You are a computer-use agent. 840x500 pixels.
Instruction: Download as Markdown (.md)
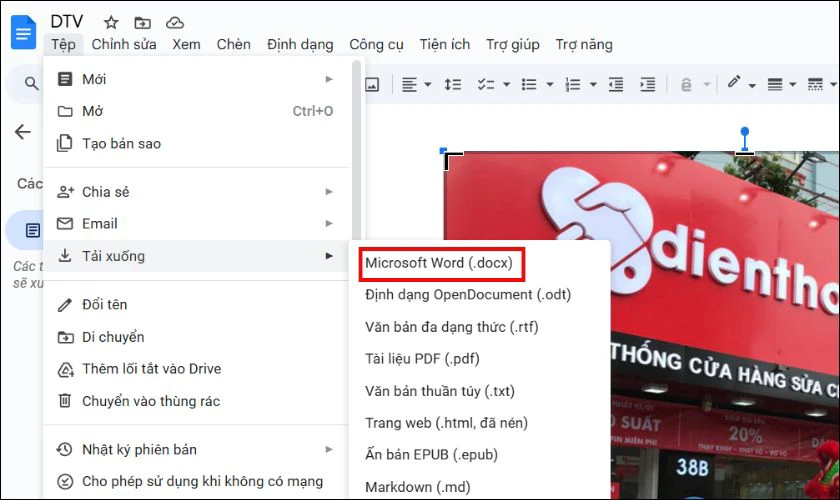click(480, 487)
